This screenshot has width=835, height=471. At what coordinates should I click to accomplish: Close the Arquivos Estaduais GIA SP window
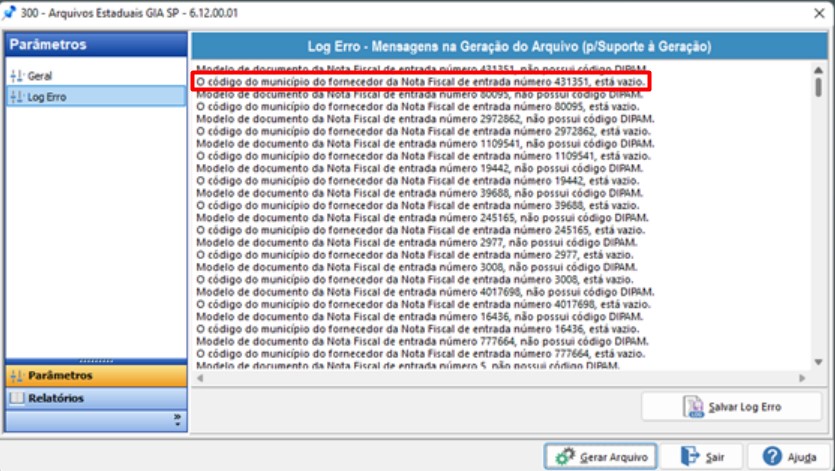(819, 13)
